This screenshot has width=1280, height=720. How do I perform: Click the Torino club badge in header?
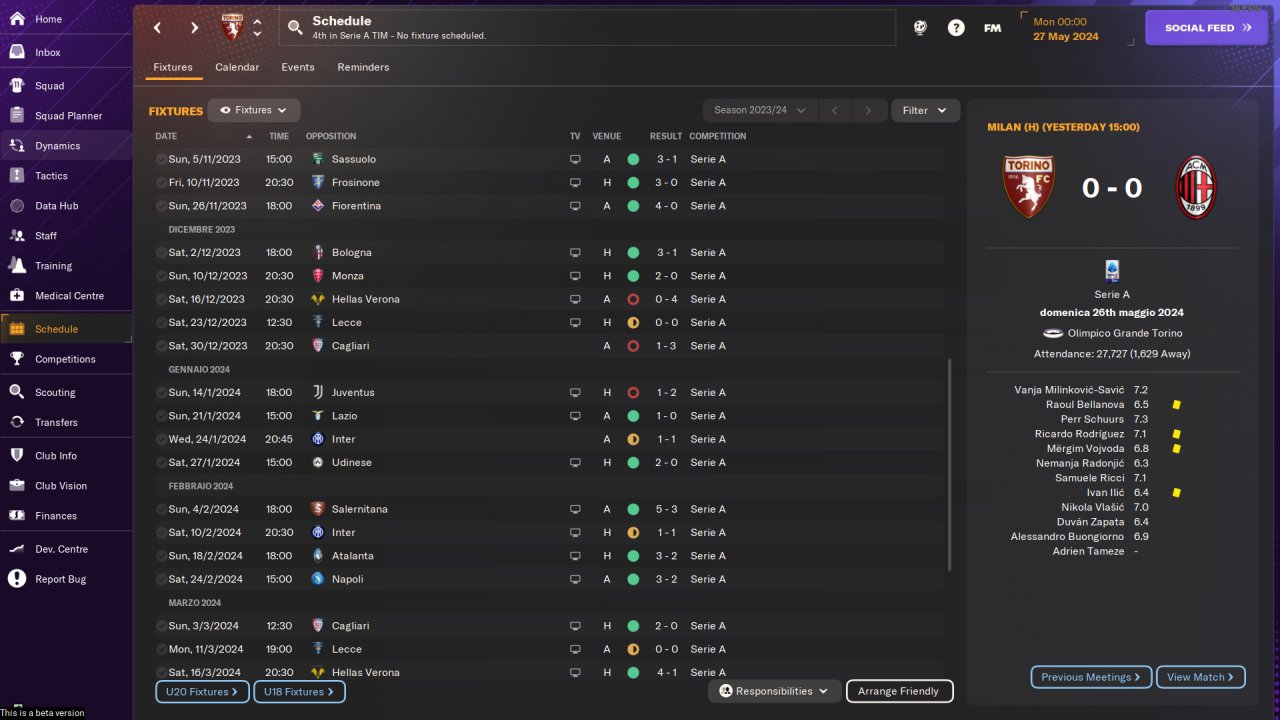pos(232,28)
